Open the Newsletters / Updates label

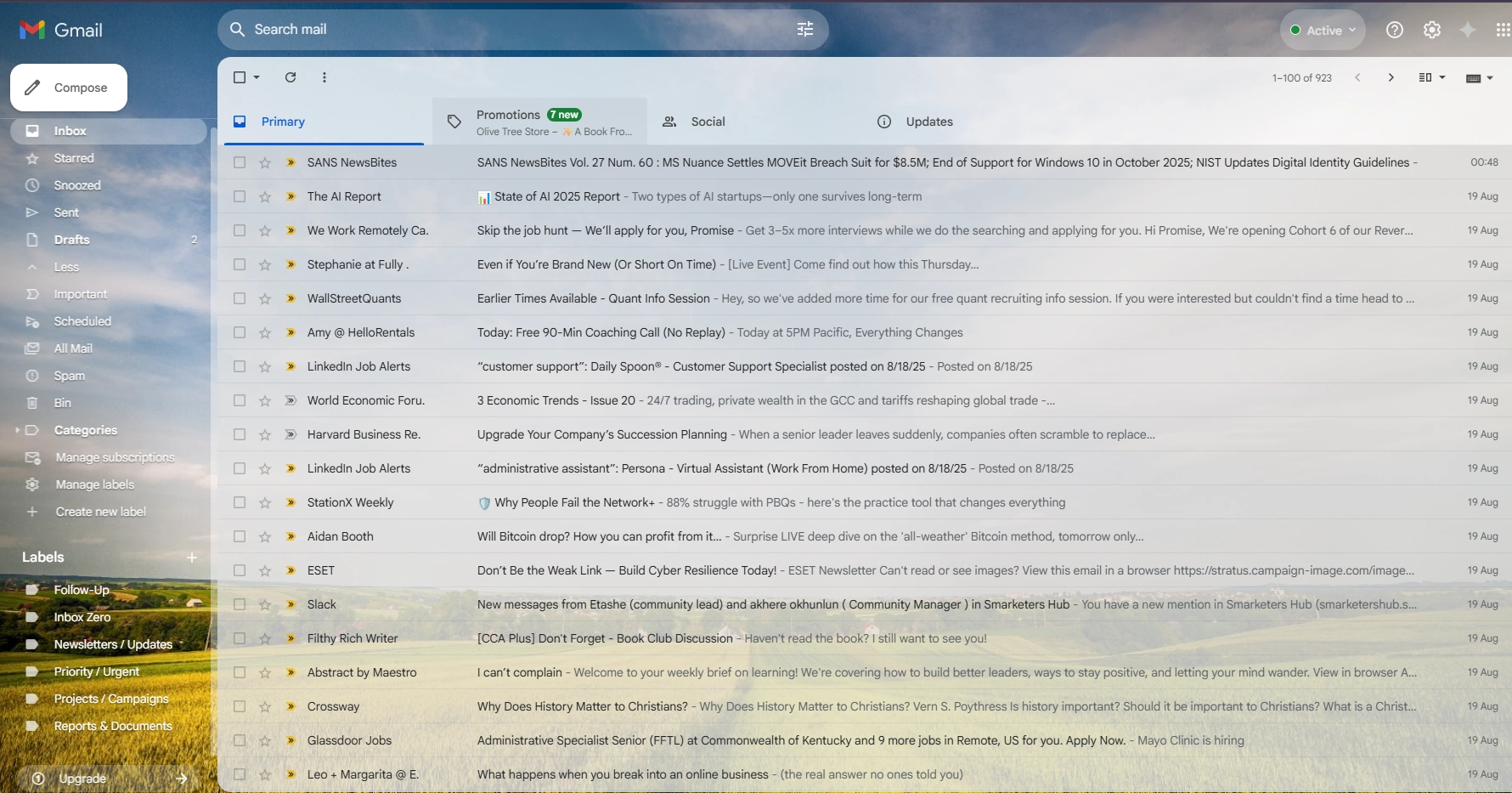pyautogui.click(x=113, y=644)
